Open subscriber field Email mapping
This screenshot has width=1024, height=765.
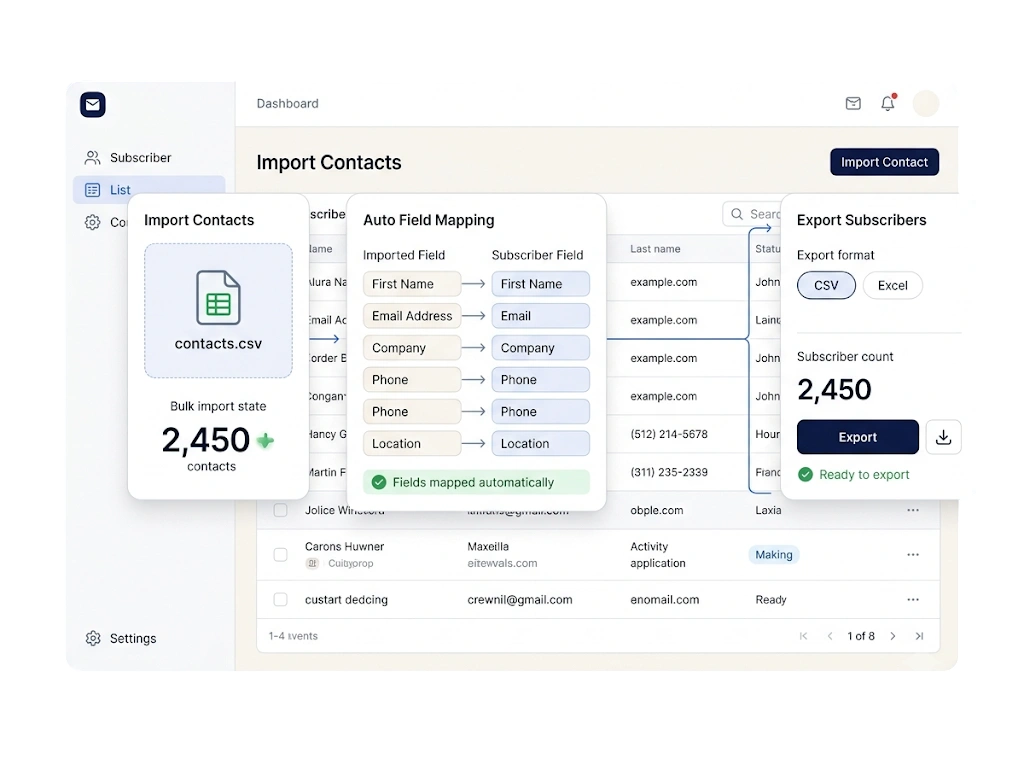[541, 316]
